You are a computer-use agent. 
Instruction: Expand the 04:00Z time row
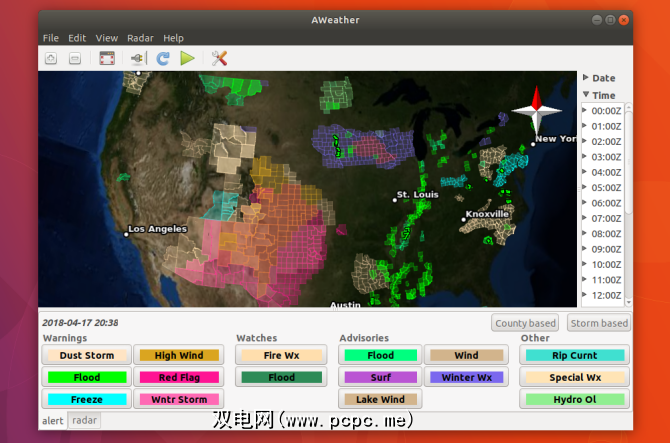tap(584, 172)
